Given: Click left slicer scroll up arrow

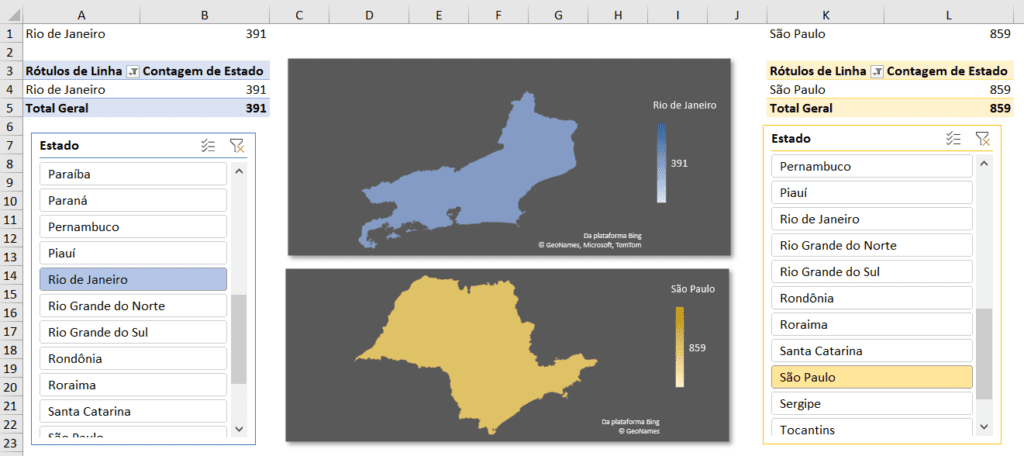Looking at the screenshot, I should click(238, 171).
